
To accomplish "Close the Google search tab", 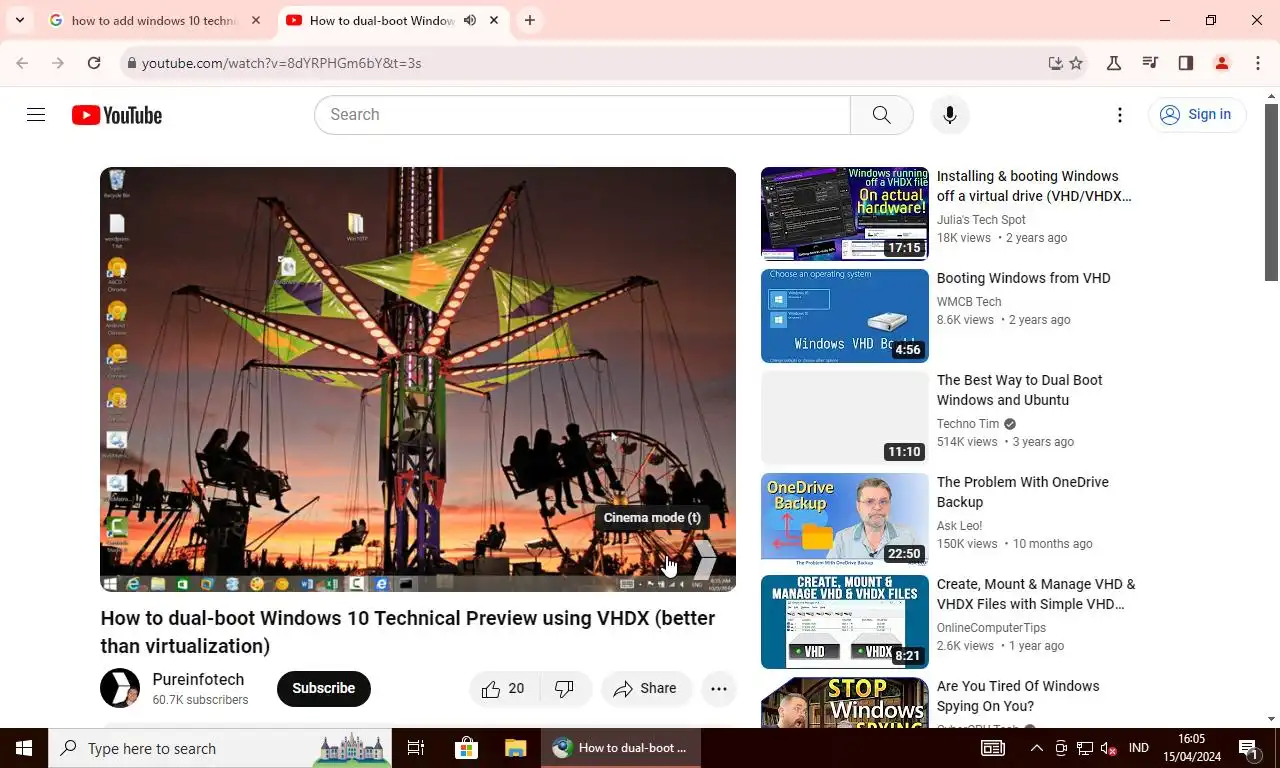I will pyautogui.click(x=256, y=20).
